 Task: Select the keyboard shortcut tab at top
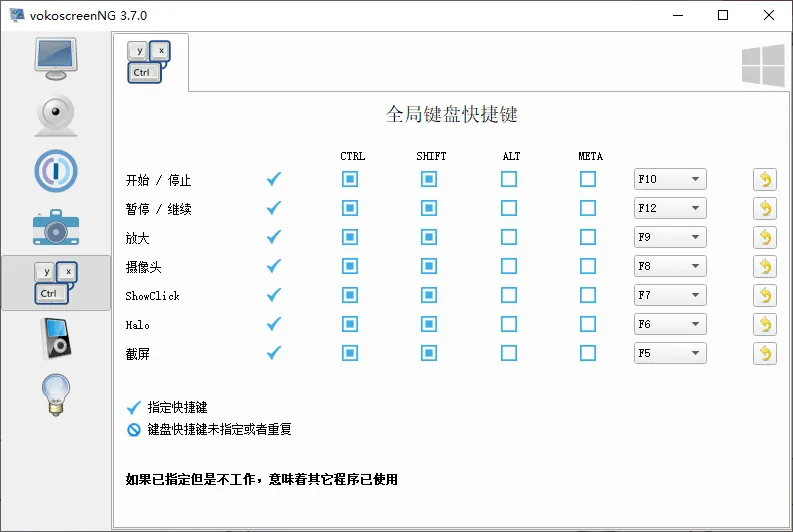pos(149,62)
